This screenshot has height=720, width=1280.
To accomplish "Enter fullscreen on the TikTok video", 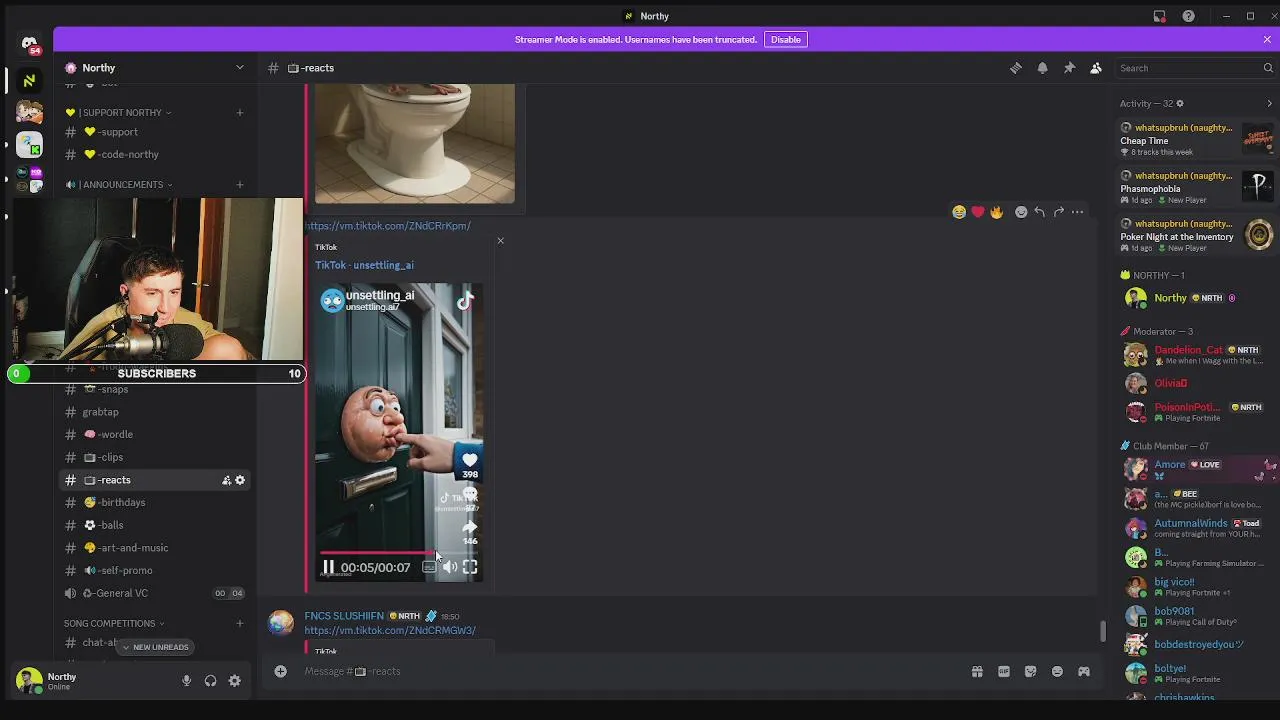I will (x=470, y=567).
